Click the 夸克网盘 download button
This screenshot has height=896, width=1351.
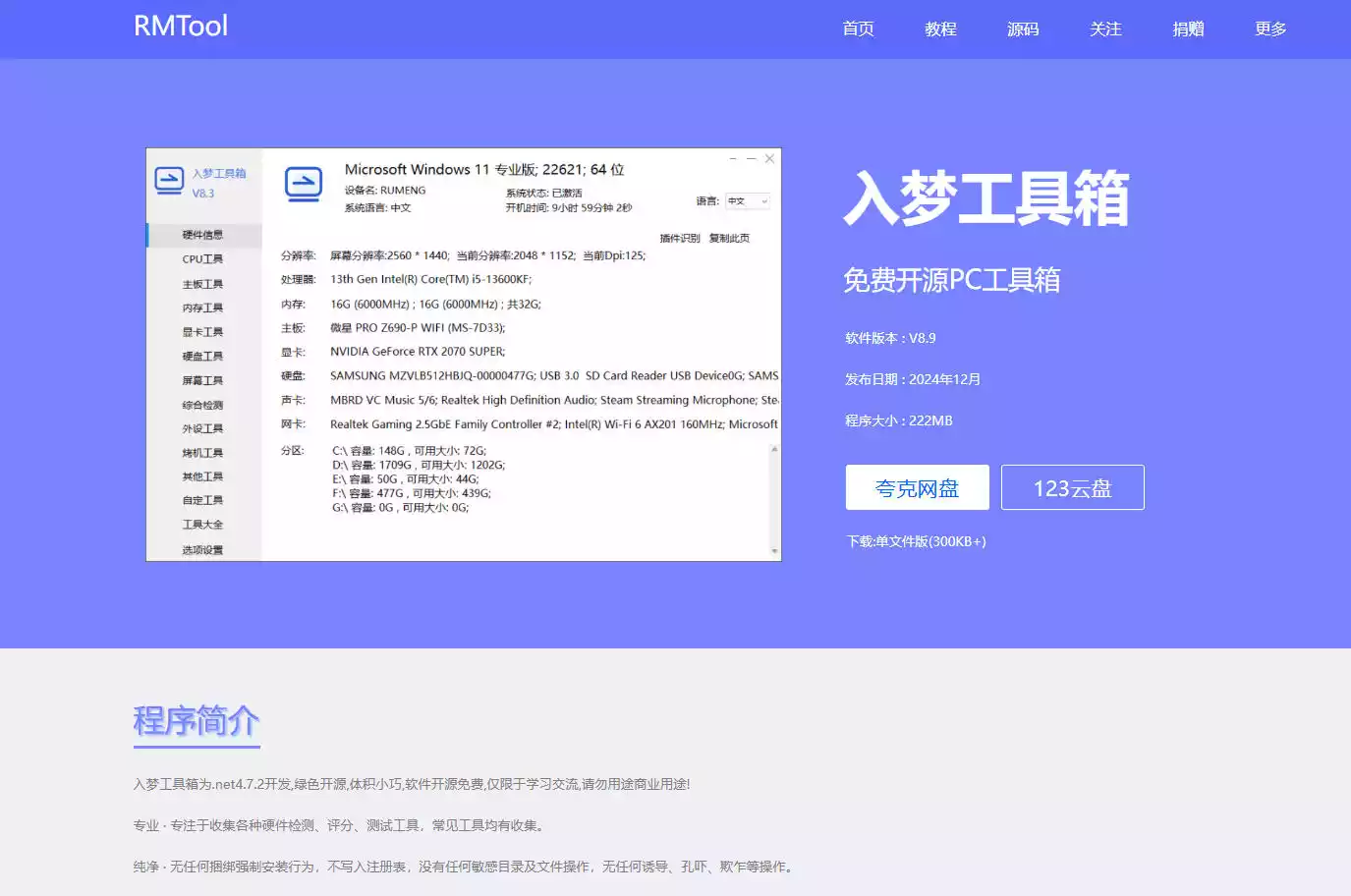click(x=918, y=487)
